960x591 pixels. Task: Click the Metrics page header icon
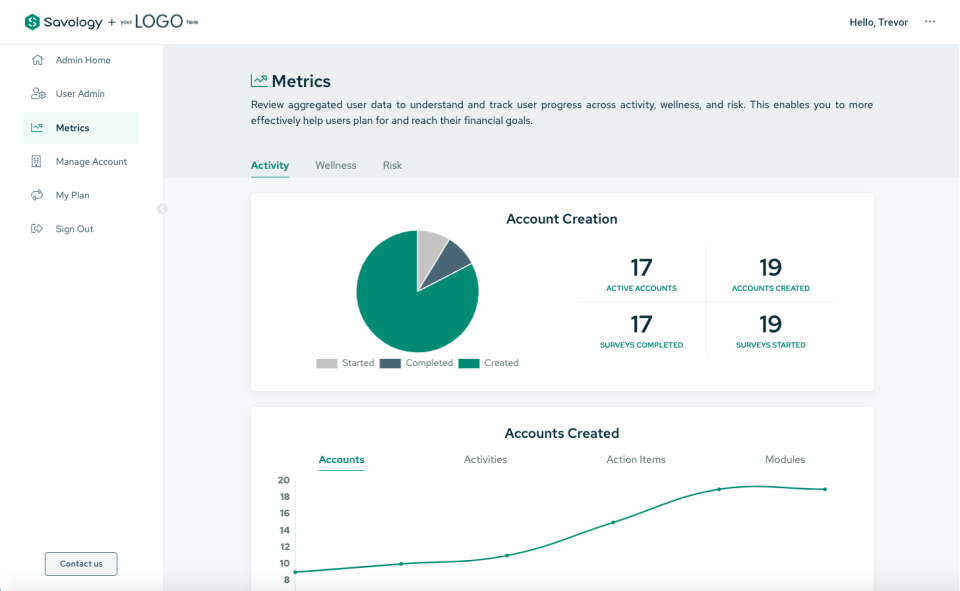tap(258, 79)
